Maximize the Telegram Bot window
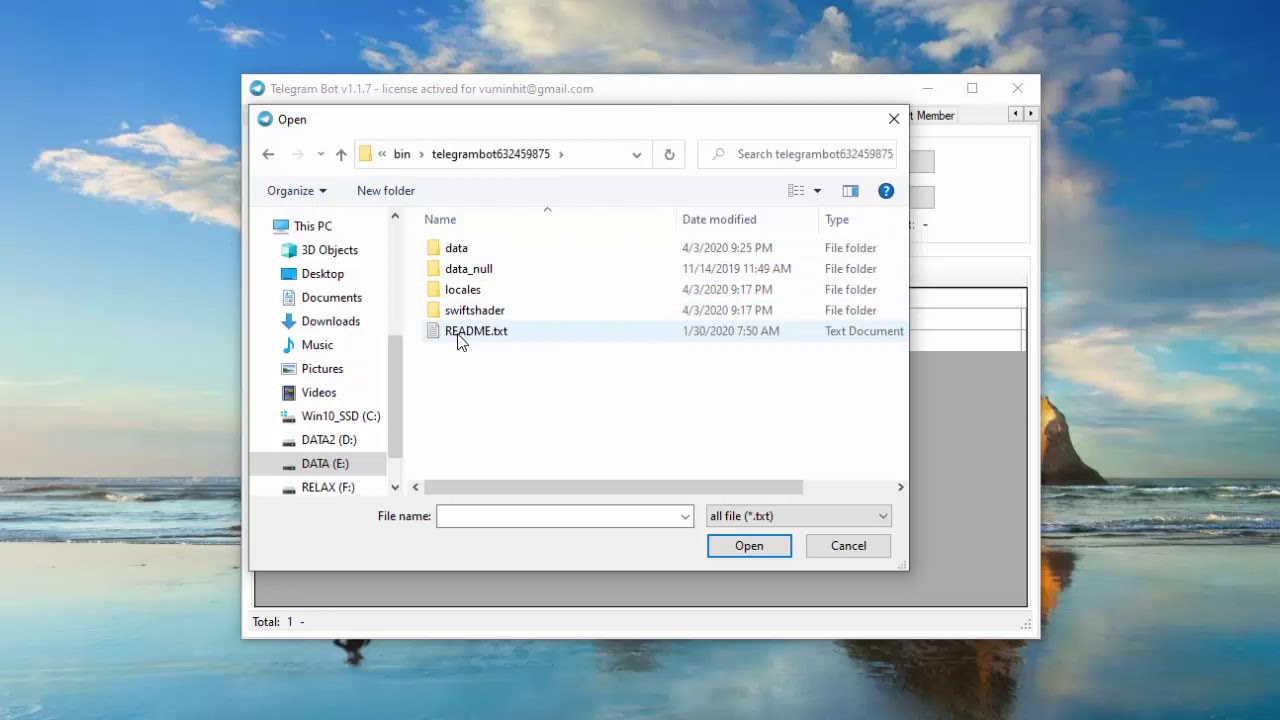 (x=972, y=88)
